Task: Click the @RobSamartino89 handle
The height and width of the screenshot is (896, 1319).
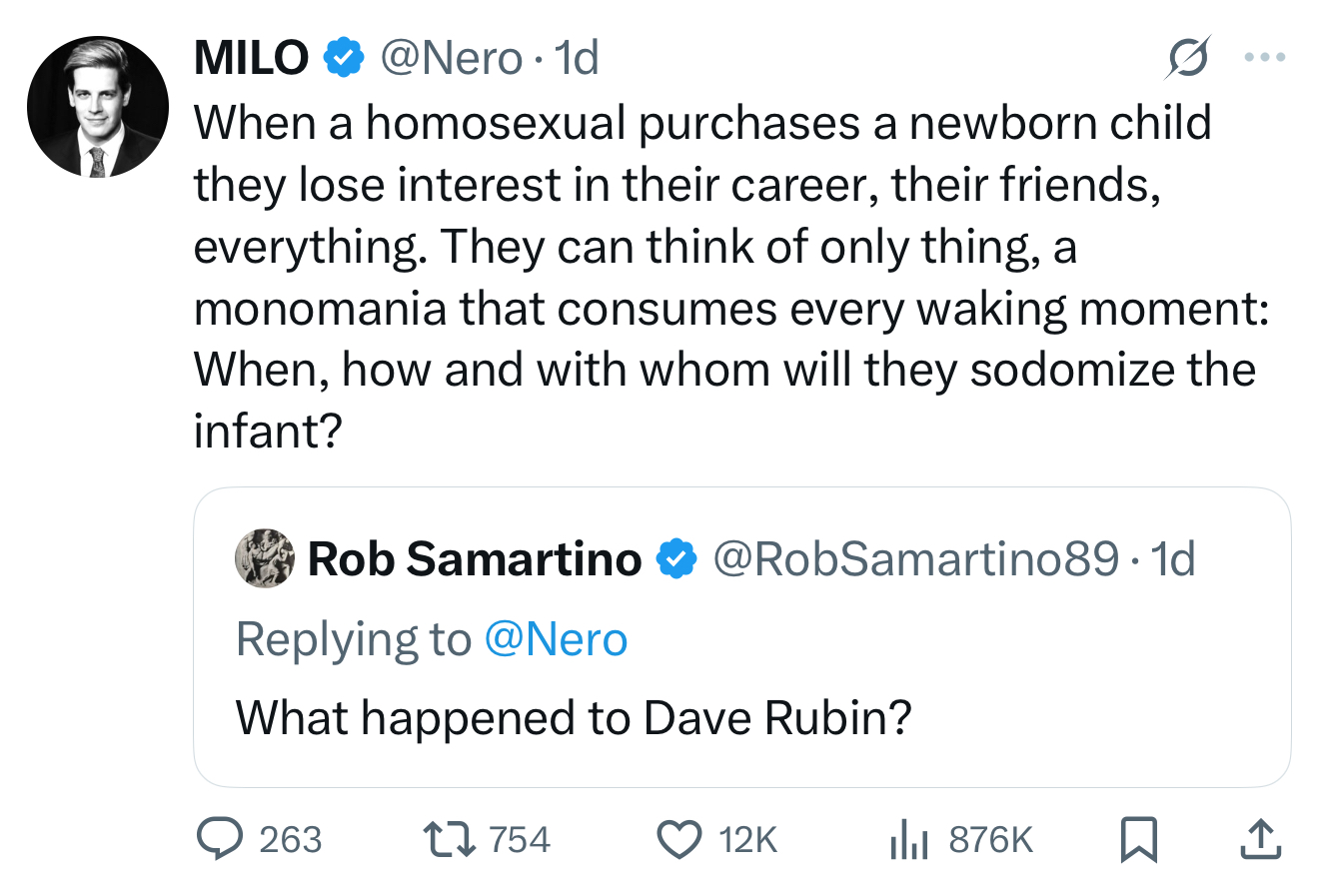Action: [x=915, y=558]
